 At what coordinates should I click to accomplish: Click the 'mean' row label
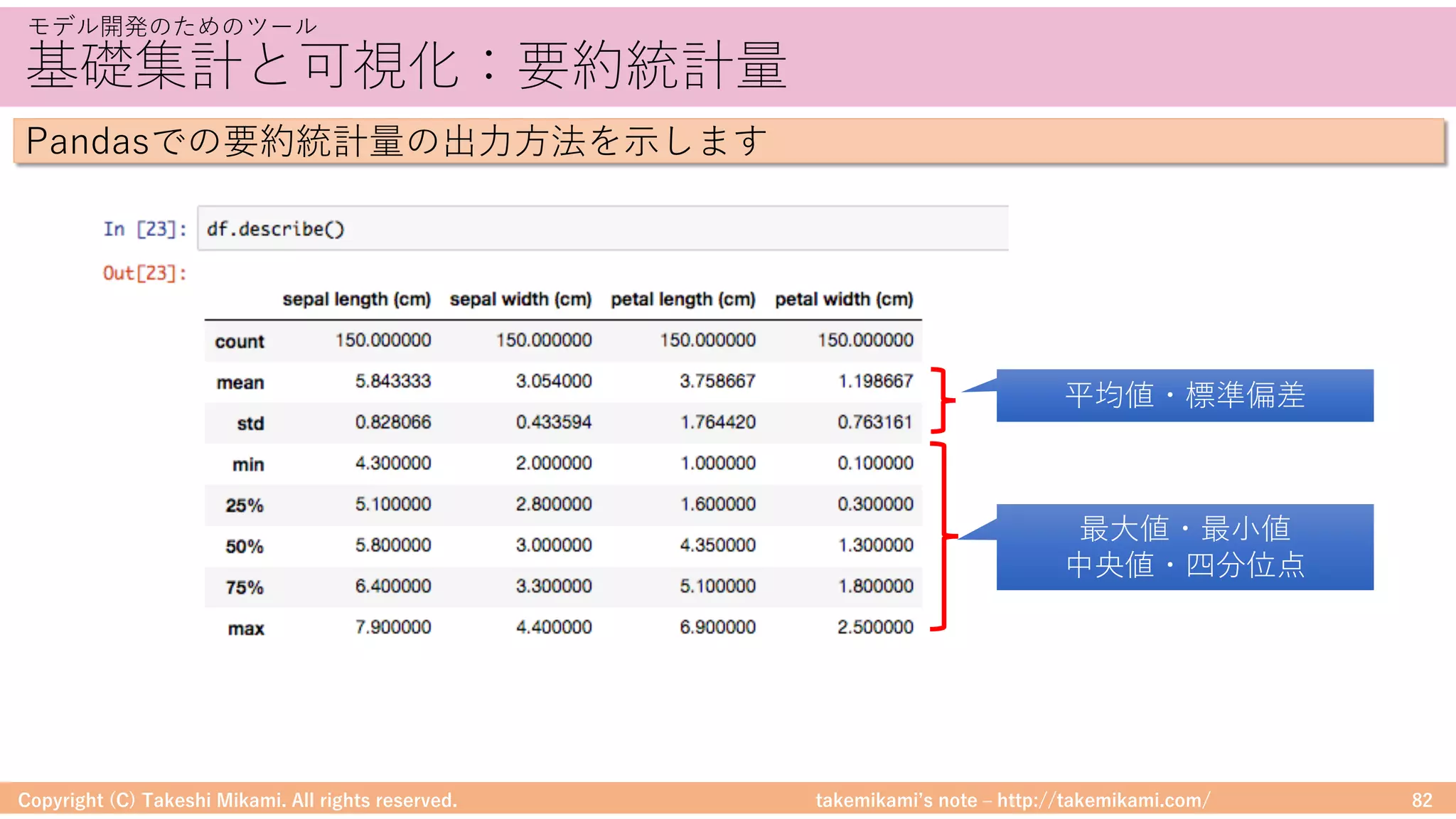240,382
